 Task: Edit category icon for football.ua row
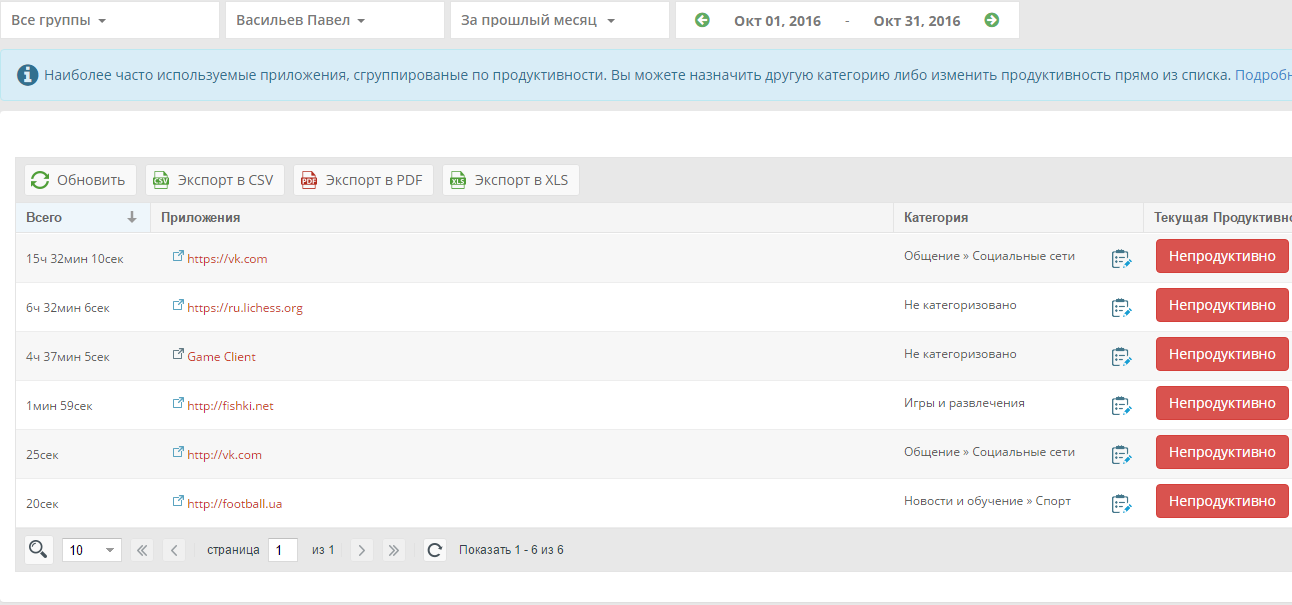1121,504
